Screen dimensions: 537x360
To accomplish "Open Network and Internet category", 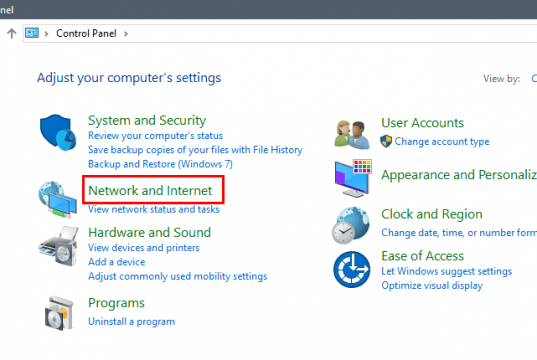I will pos(150,190).
